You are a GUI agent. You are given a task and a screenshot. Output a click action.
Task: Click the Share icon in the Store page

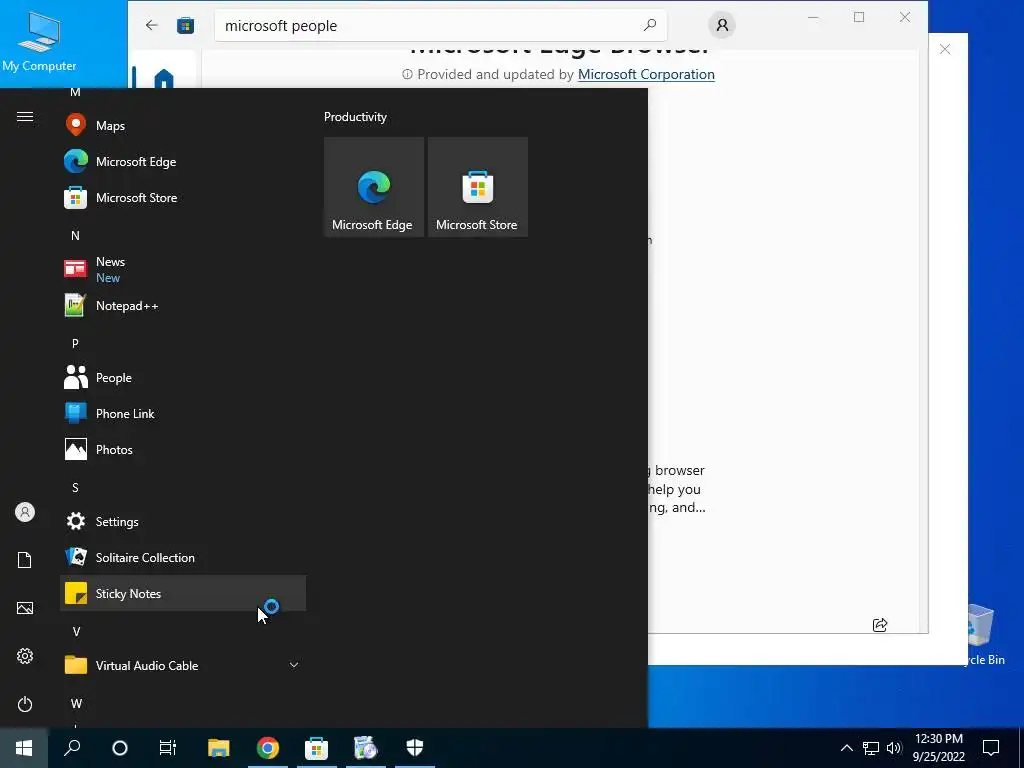(x=880, y=625)
